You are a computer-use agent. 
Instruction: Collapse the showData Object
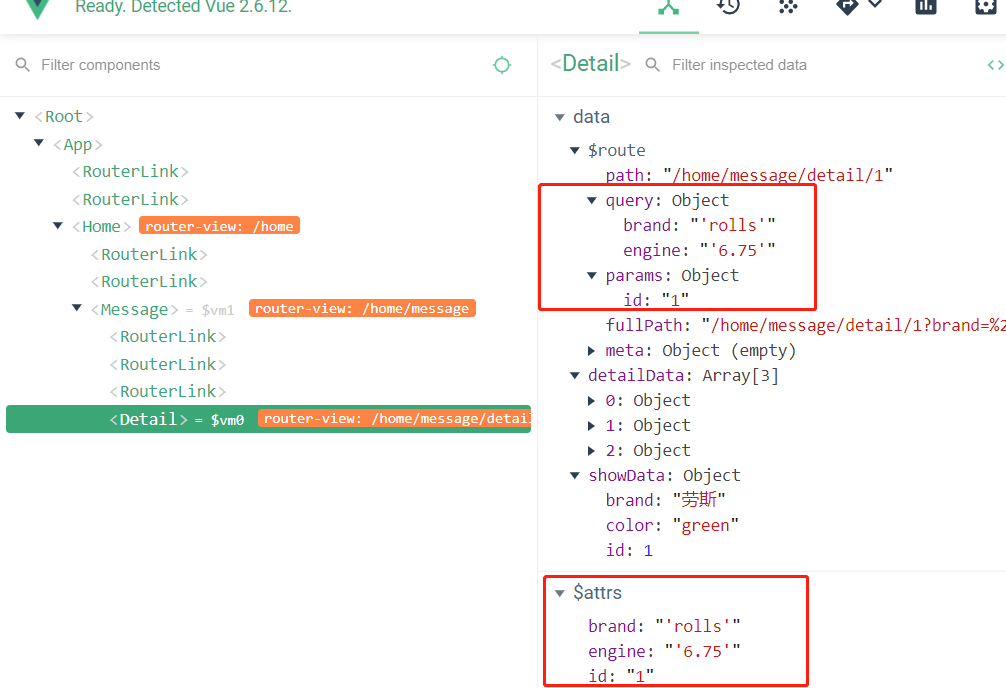[575, 476]
